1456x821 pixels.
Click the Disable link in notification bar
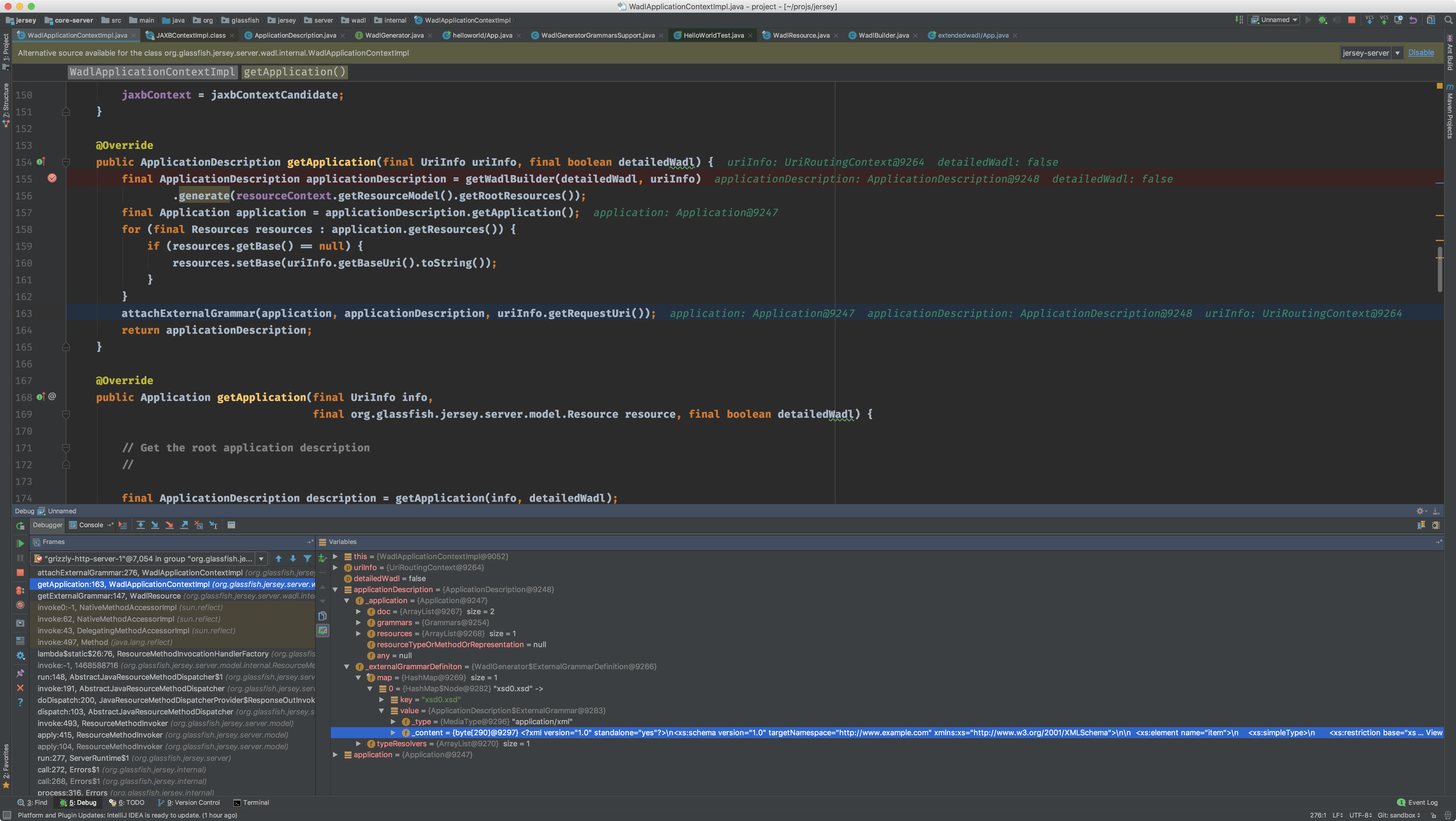[1420, 53]
